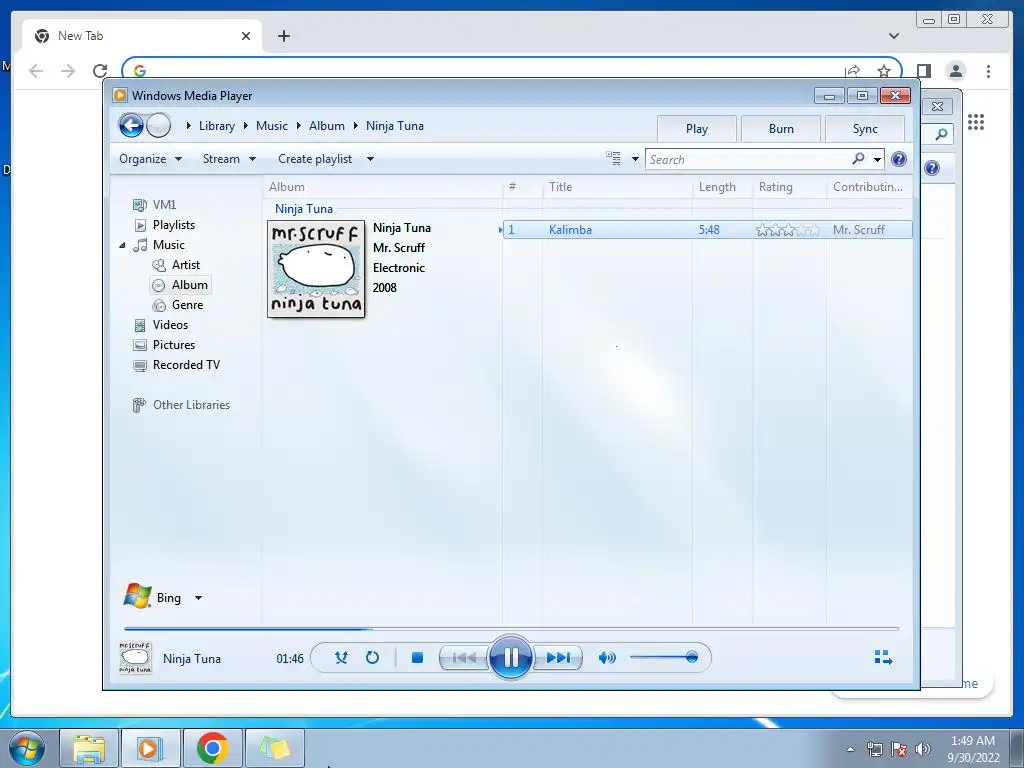Open a new tab in Chrome
The height and width of the screenshot is (768, 1024).
point(283,36)
